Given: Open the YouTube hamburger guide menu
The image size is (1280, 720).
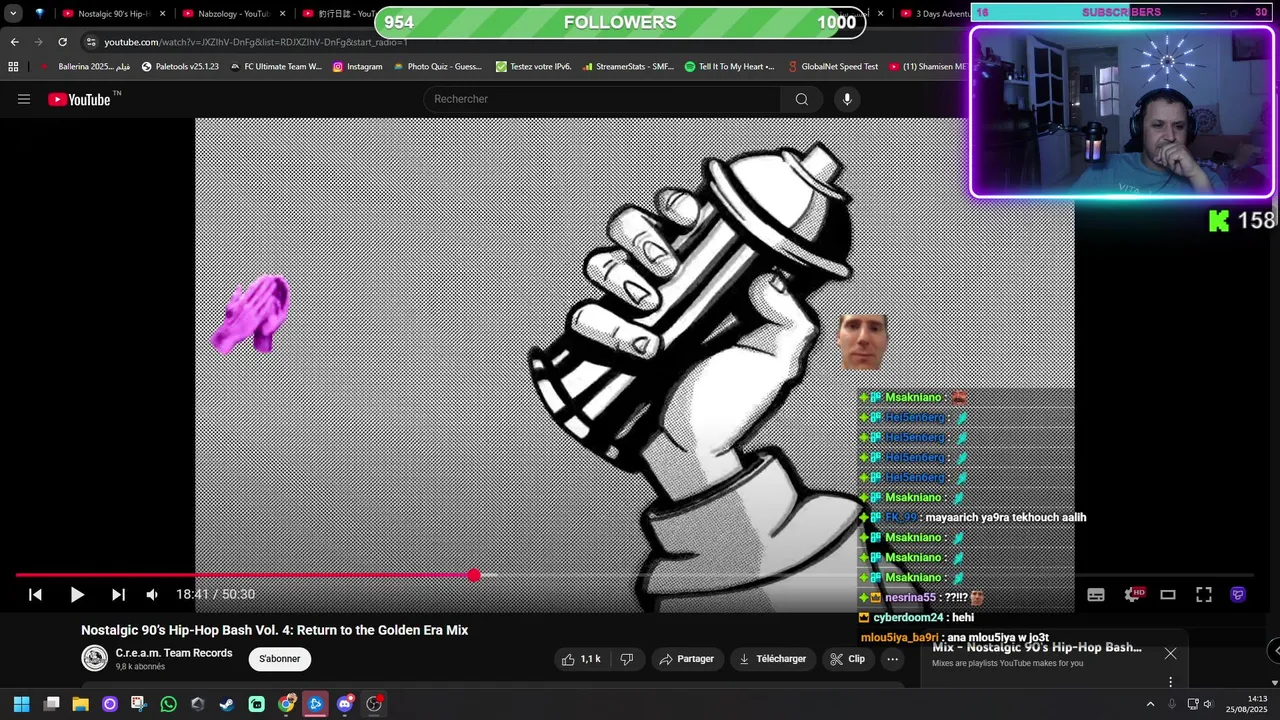Looking at the screenshot, I should coord(24,99).
